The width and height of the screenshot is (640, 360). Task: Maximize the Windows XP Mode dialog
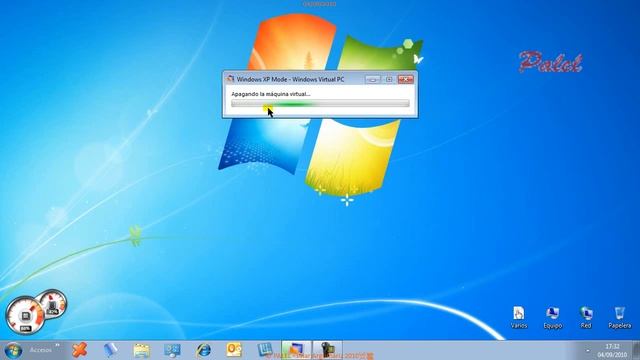click(x=389, y=79)
